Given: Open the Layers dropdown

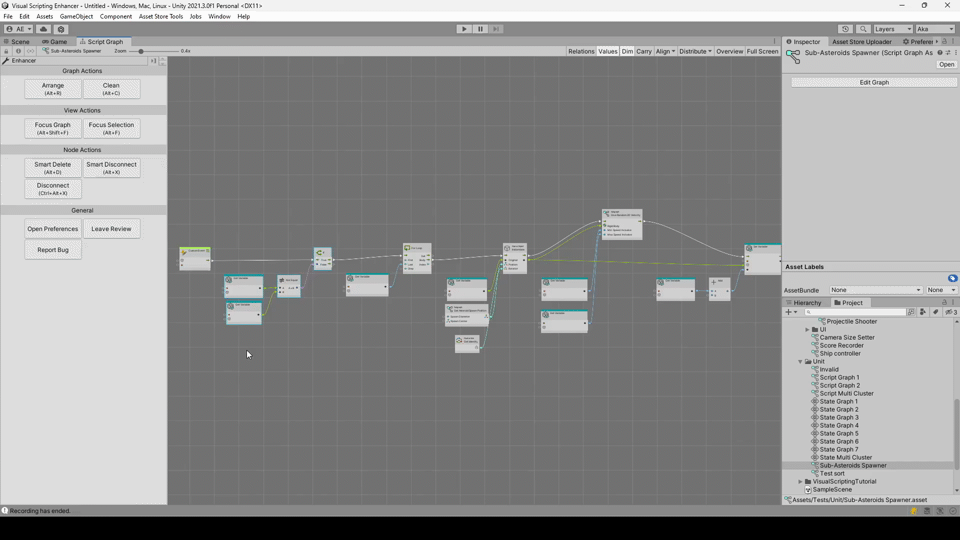Looking at the screenshot, I should click(893, 29).
